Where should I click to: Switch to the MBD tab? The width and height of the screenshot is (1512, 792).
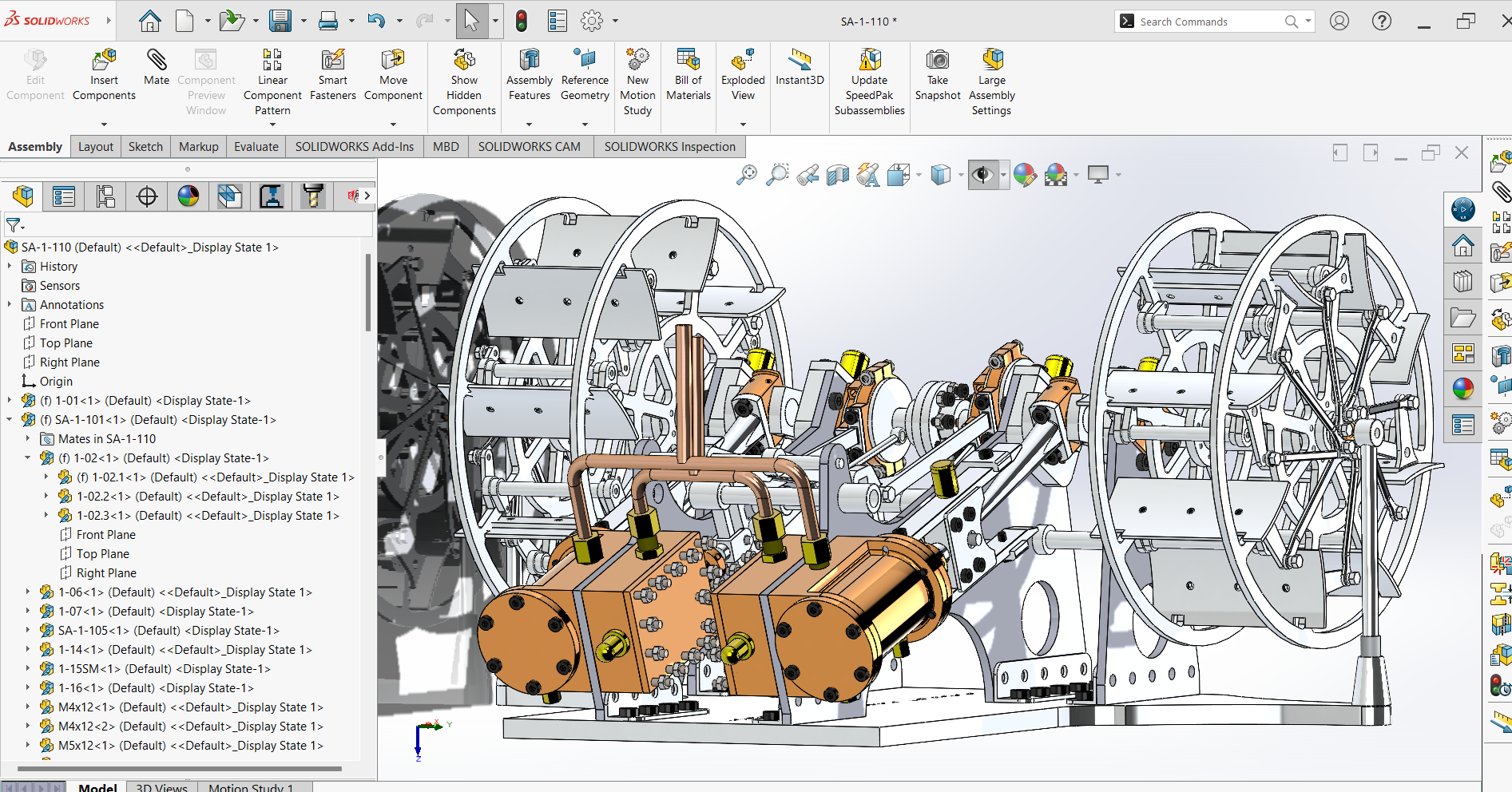pyautogui.click(x=446, y=147)
